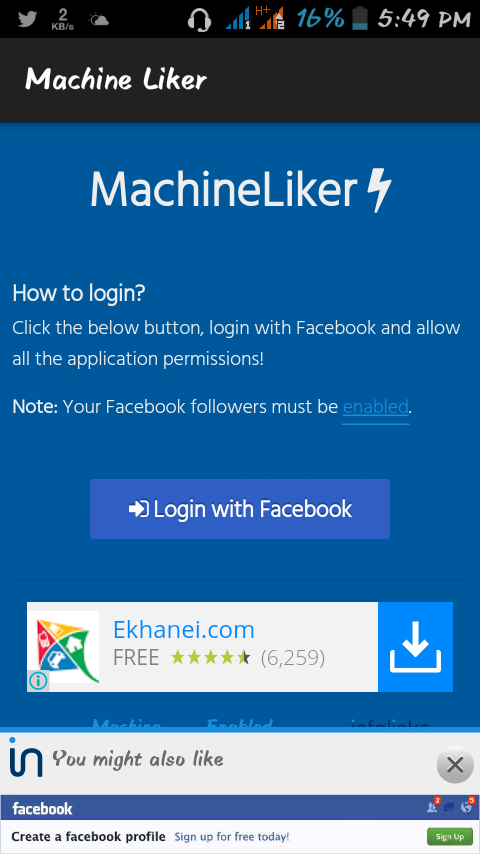Tap the headset icon in status bar
Screen dimensions: 480x854
(199, 21)
